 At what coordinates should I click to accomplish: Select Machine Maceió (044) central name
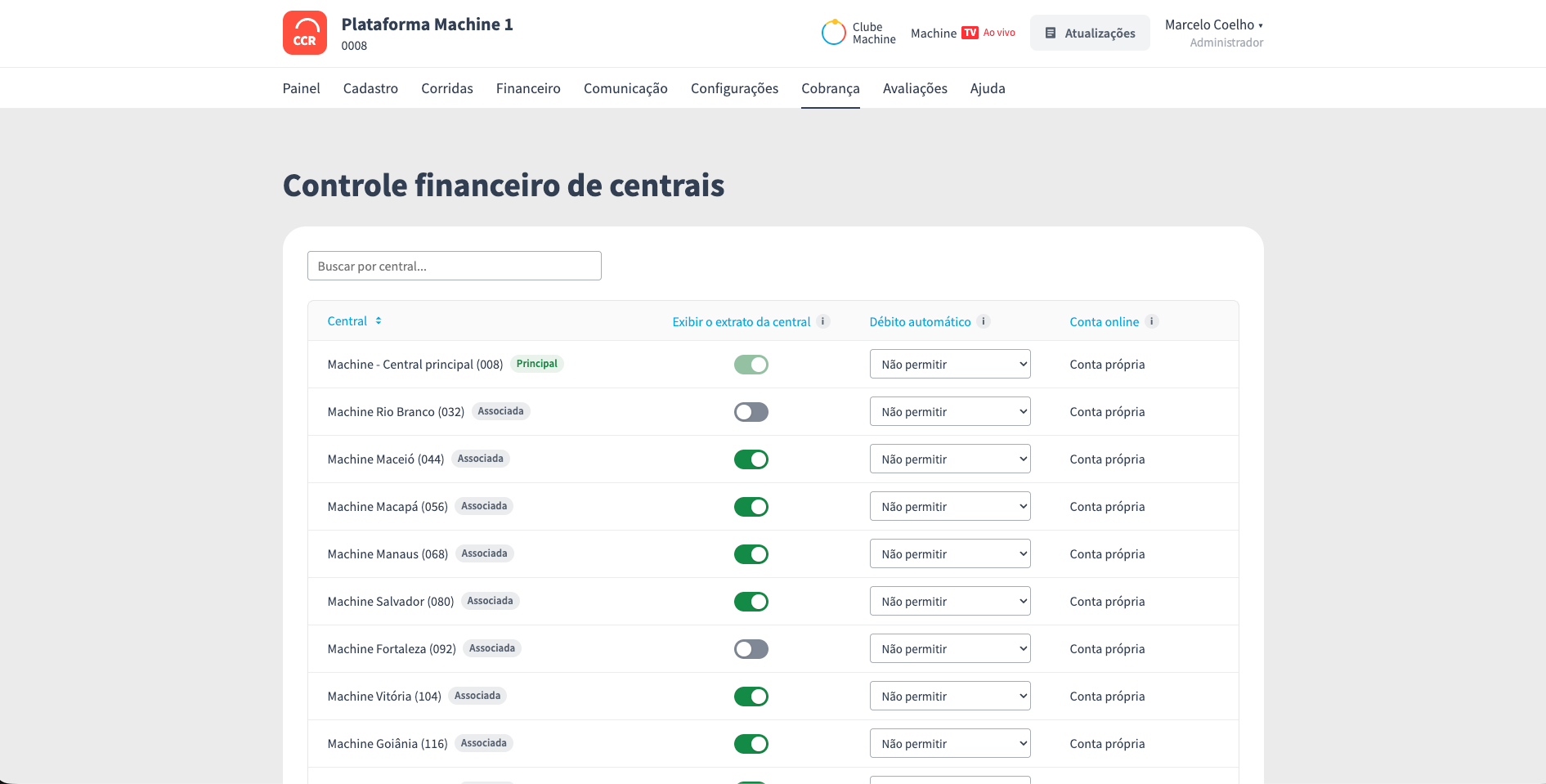[x=386, y=459]
